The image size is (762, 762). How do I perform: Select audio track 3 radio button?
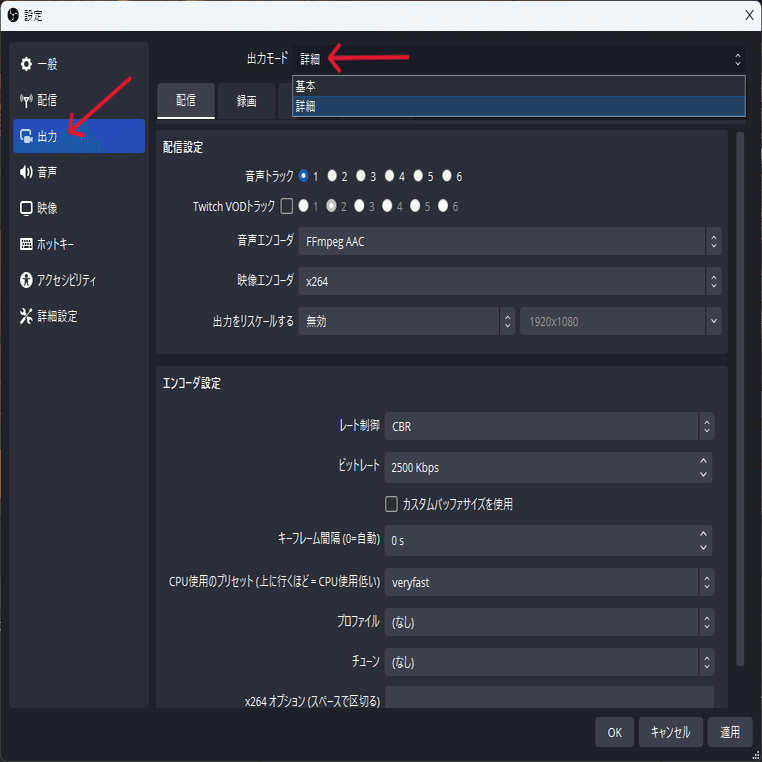[361, 175]
